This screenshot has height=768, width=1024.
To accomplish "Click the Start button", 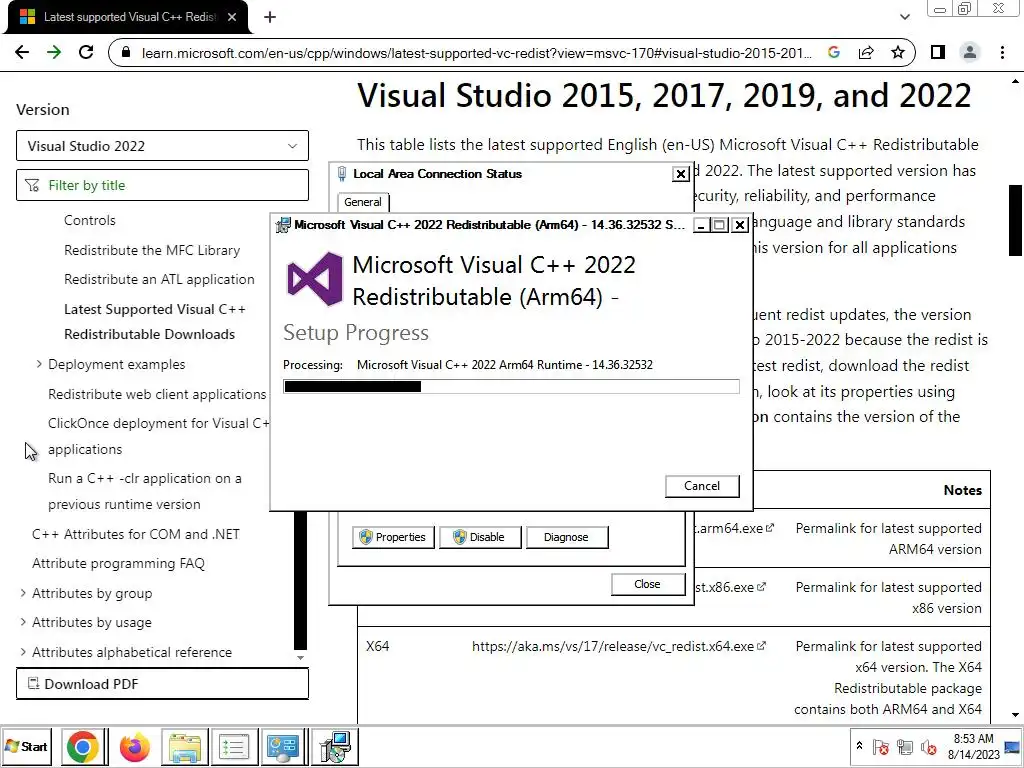I will (27, 746).
